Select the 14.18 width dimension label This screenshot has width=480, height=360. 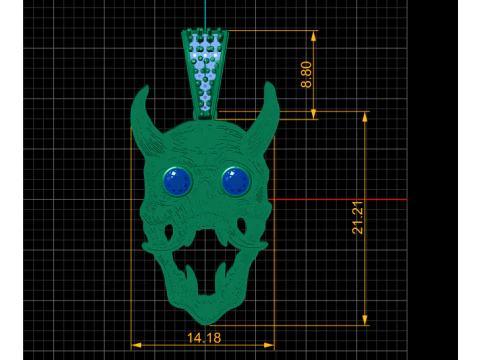click(x=204, y=338)
